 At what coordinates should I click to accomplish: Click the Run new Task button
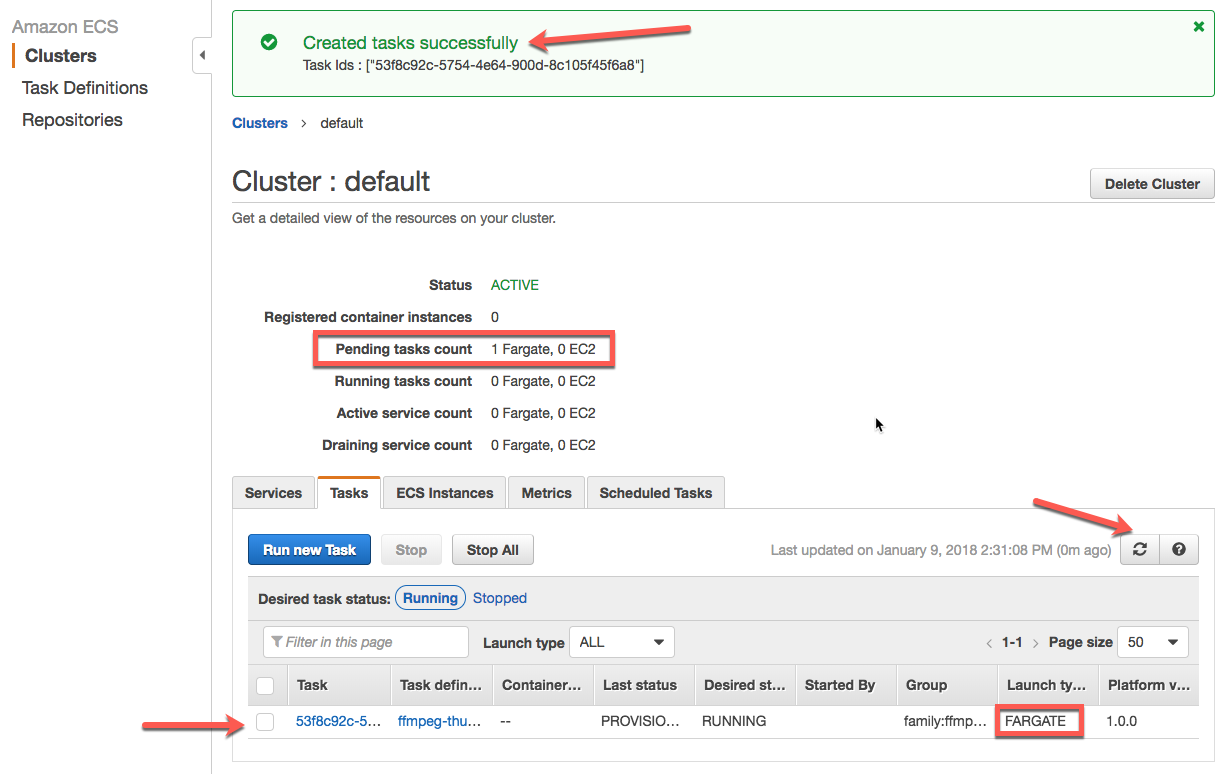(x=309, y=550)
